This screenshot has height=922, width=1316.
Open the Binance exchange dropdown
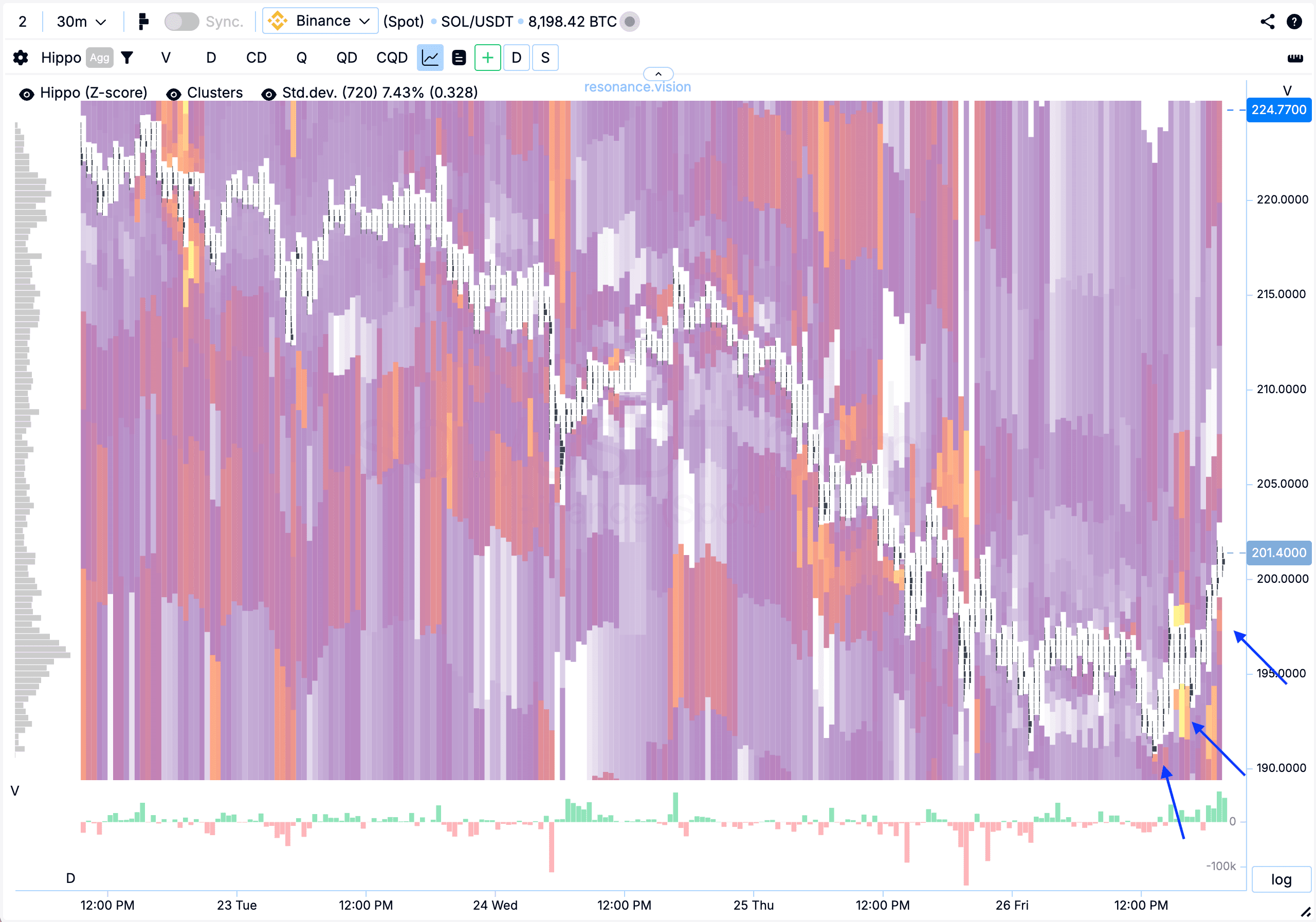pyautogui.click(x=320, y=21)
